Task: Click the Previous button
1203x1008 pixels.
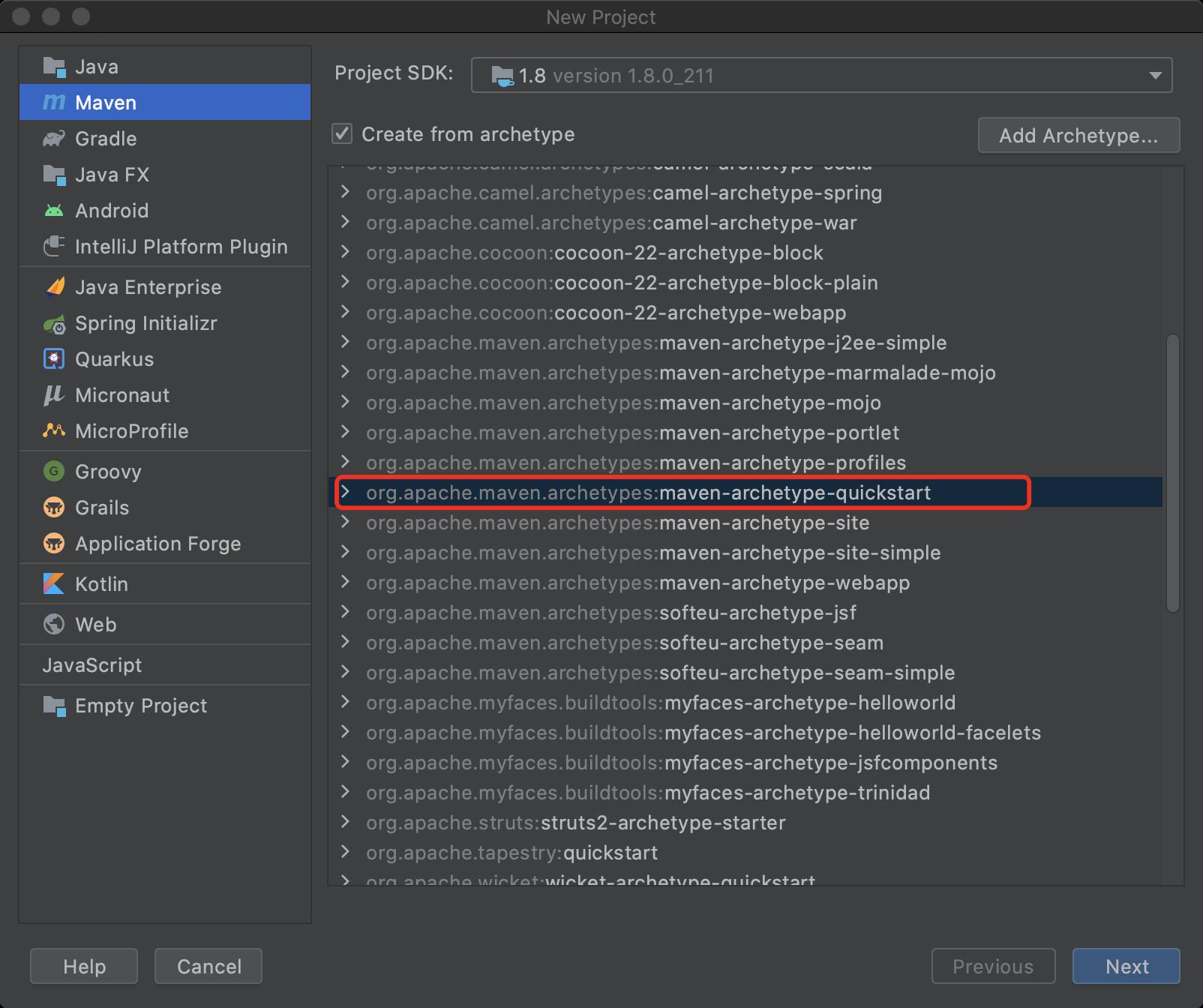Action: point(993,966)
